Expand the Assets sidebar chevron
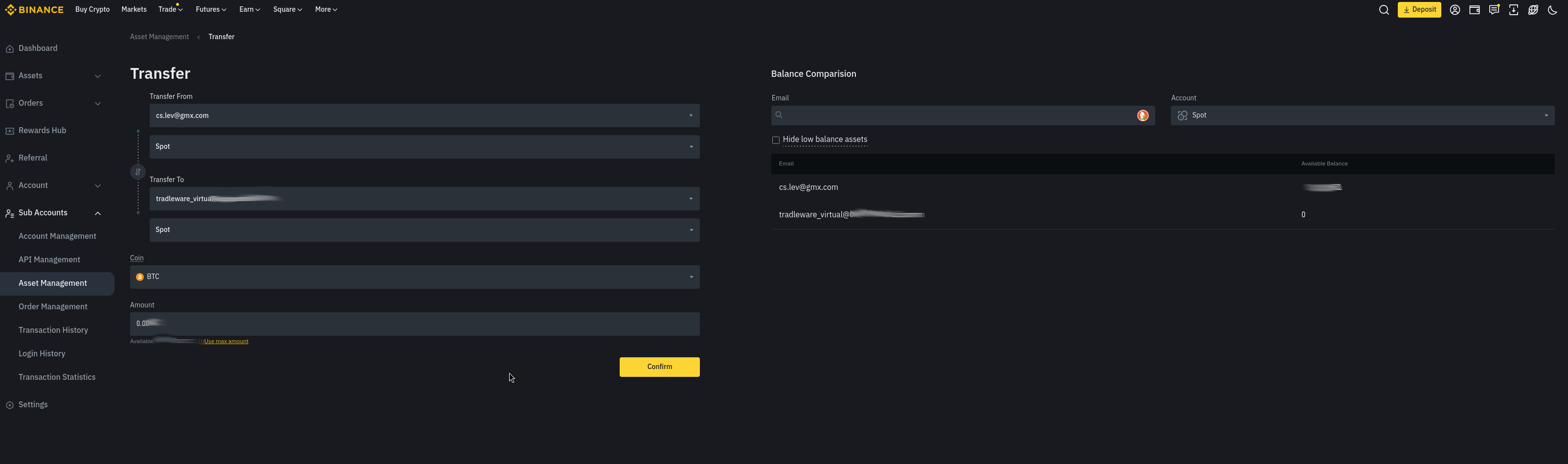Viewport: 1568px width, 464px height. tap(98, 76)
